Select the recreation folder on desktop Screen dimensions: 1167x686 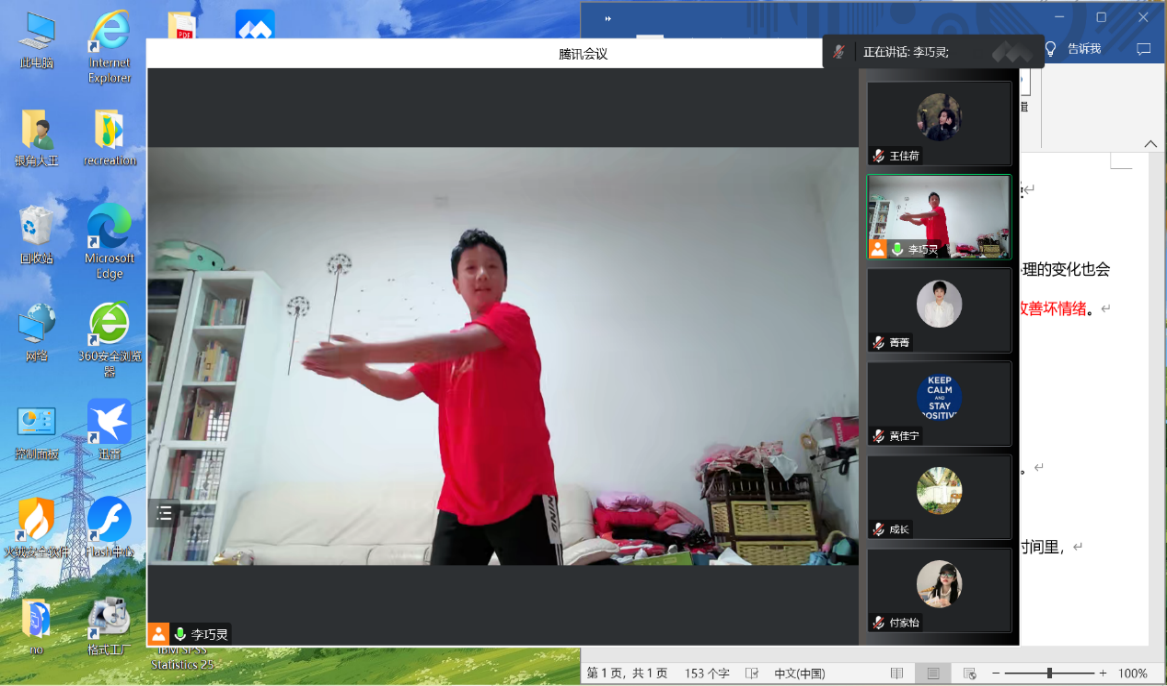[x=109, y=138]
